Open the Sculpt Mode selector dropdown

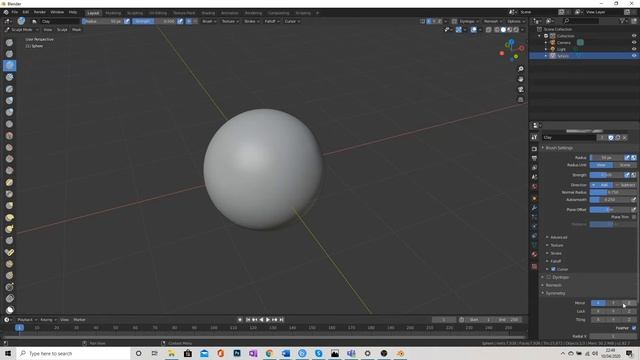coord(22,30)
